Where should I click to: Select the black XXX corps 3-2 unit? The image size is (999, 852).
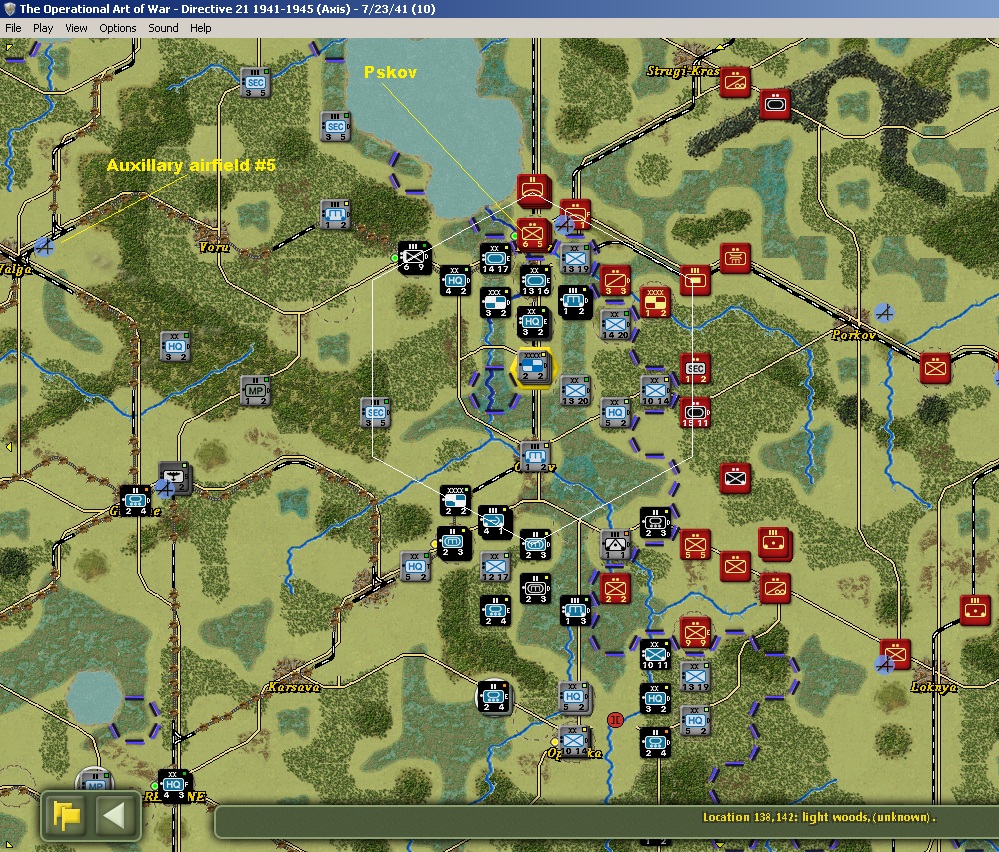tap(495, 302)
